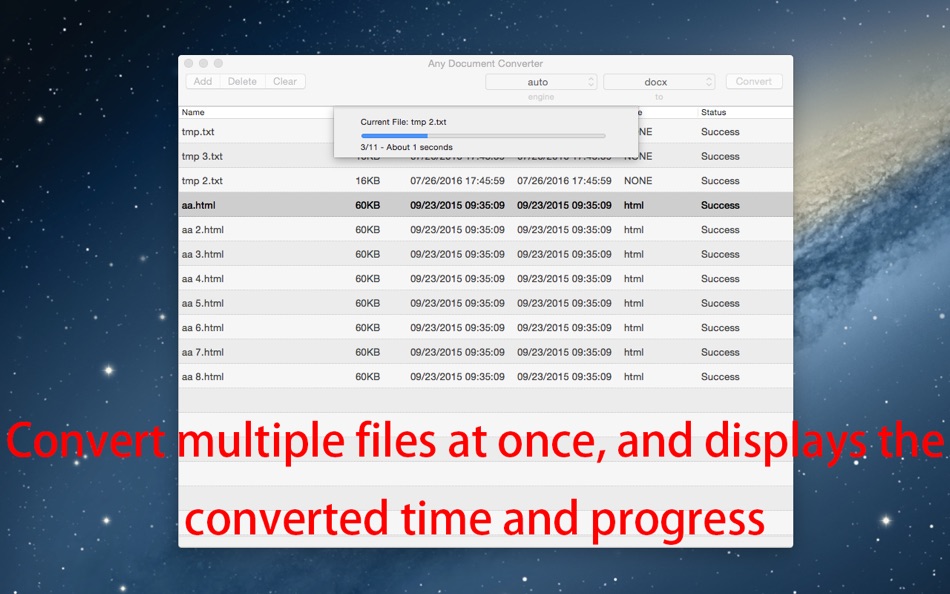
Task: Click the conversion progress bar
Action: pyautogui.click(x=483, y=136)
